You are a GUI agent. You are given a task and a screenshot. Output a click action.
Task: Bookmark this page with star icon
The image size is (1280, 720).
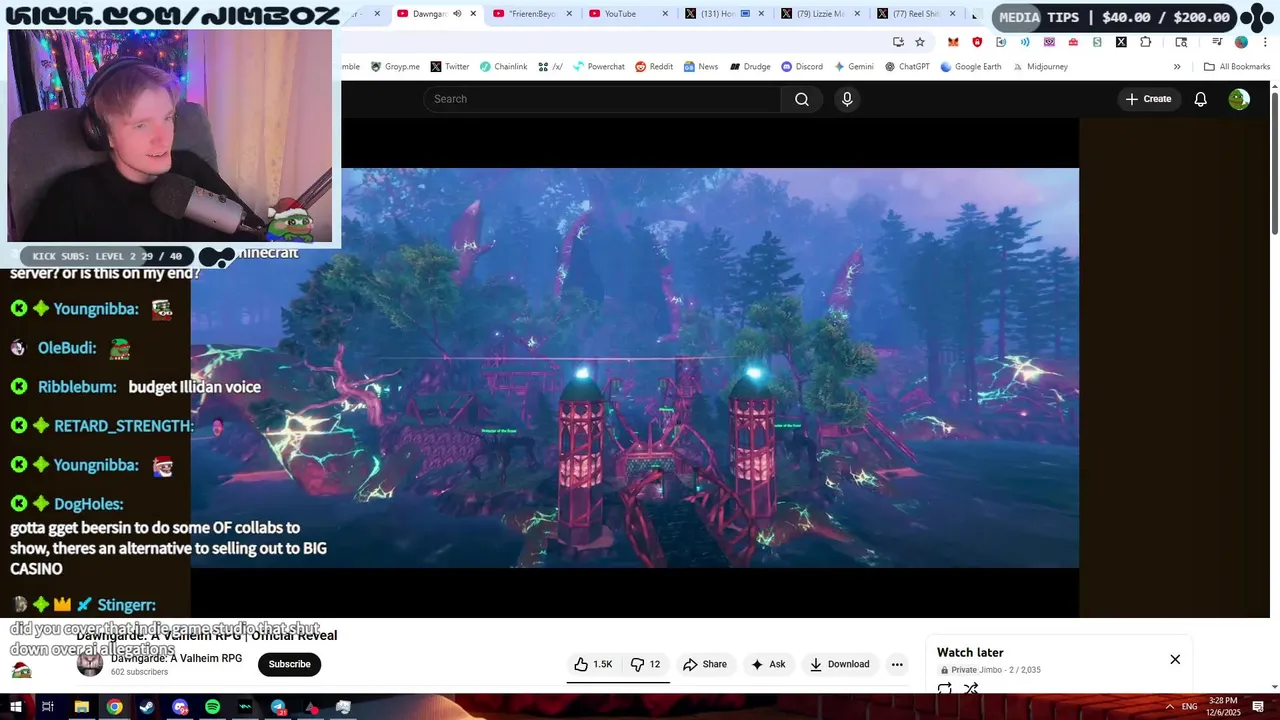920,42
